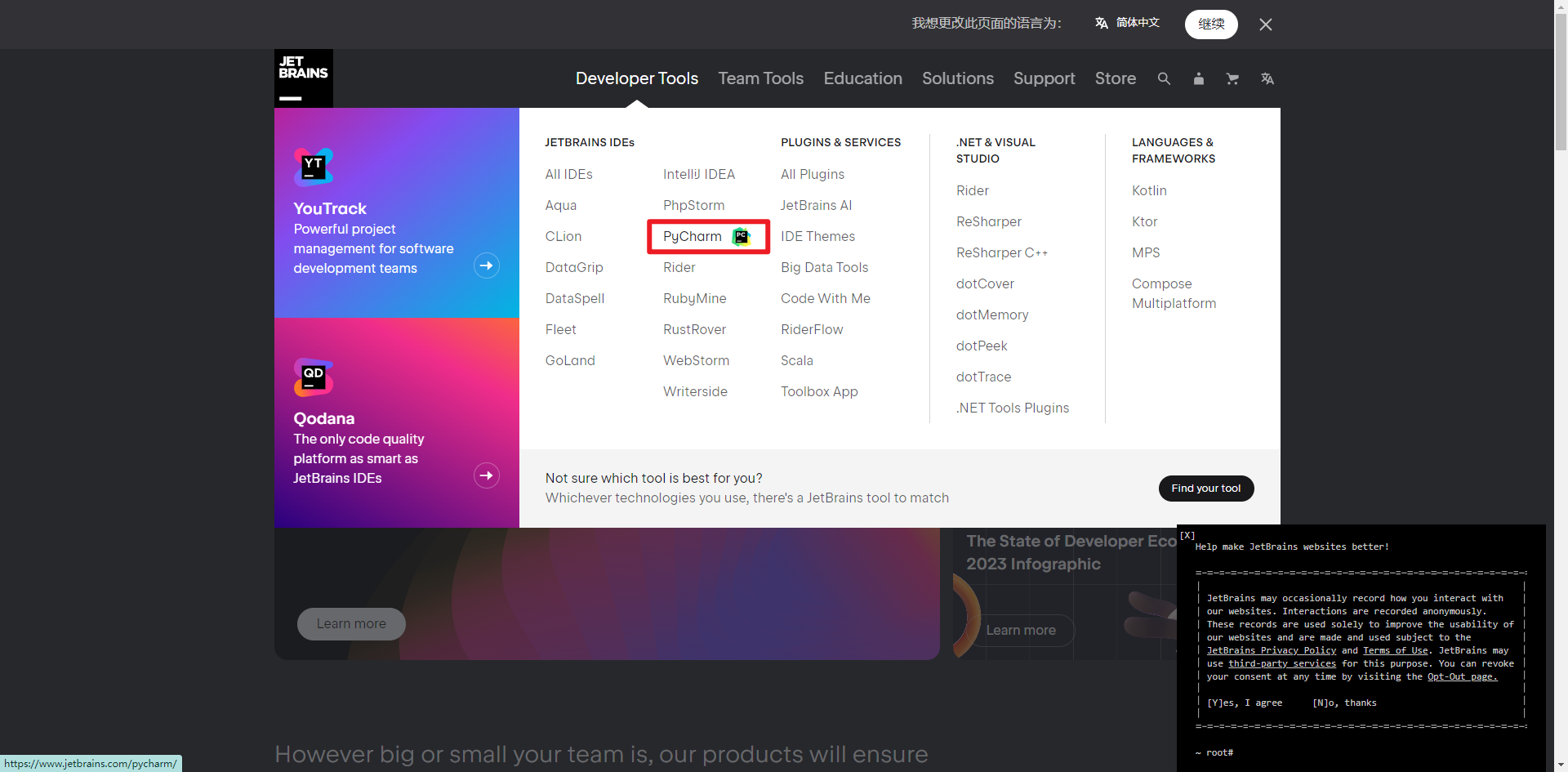Go to the Store menu item
The image size is (1568, 772).
click(x=1116, y=78)
